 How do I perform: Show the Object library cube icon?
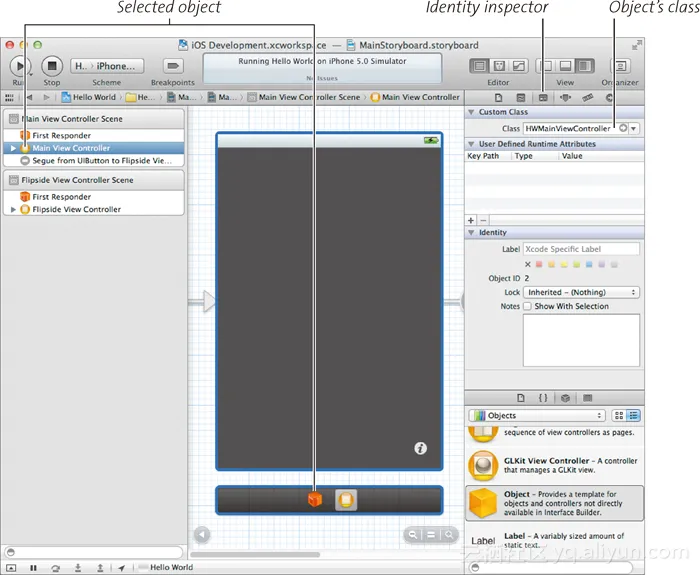pyautogui.click(x=565, y=398)
